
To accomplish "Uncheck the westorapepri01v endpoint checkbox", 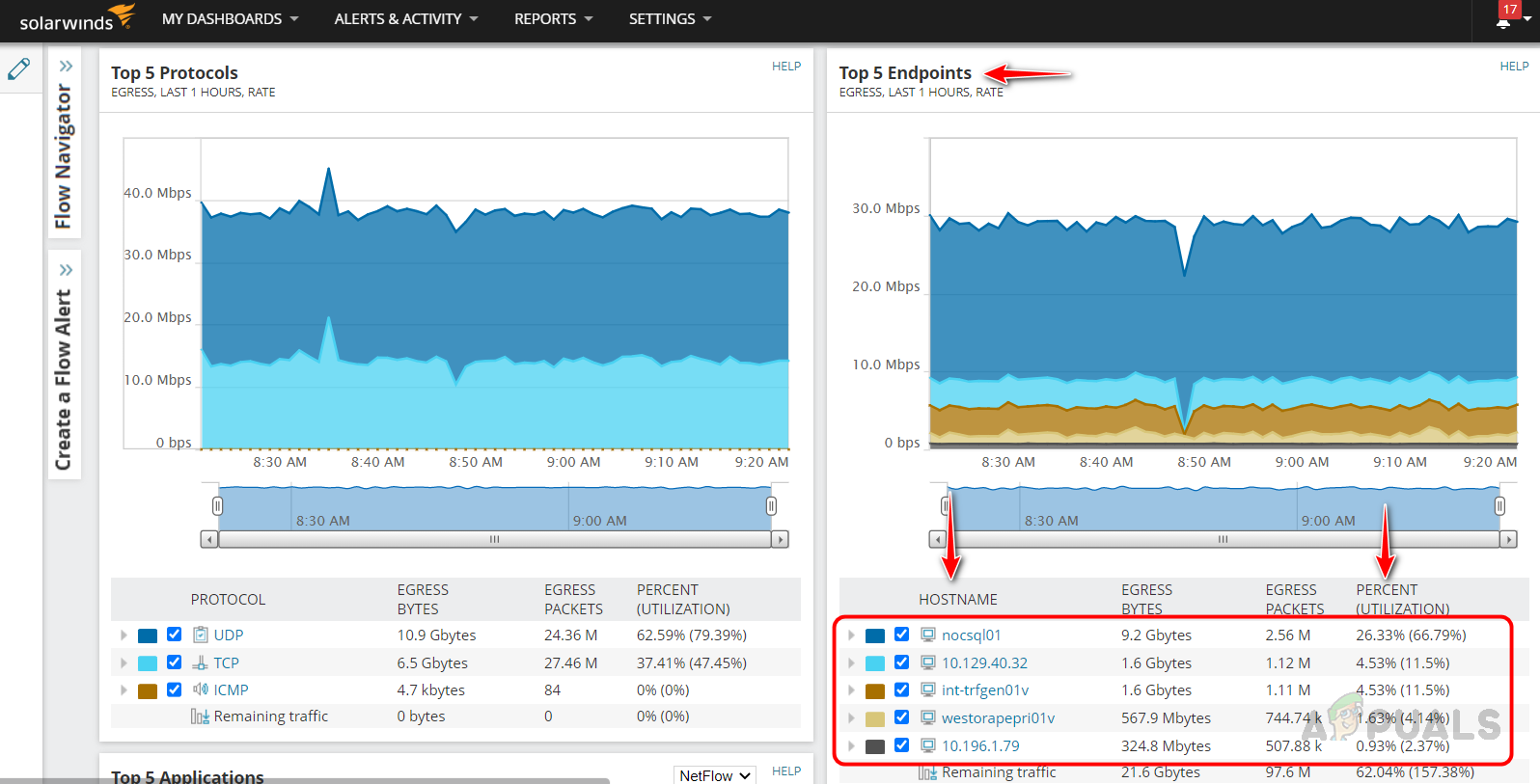I will (x=901, y=717).
